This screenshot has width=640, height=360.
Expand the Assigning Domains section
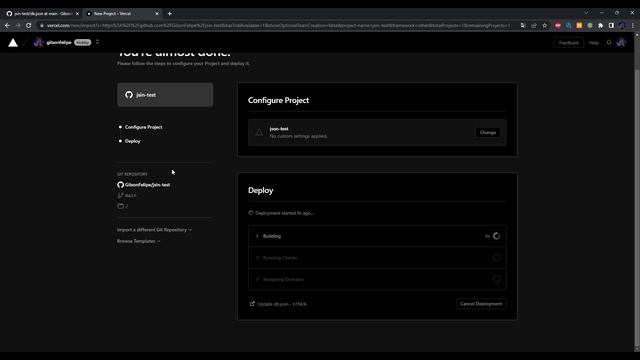coord(377,279)
